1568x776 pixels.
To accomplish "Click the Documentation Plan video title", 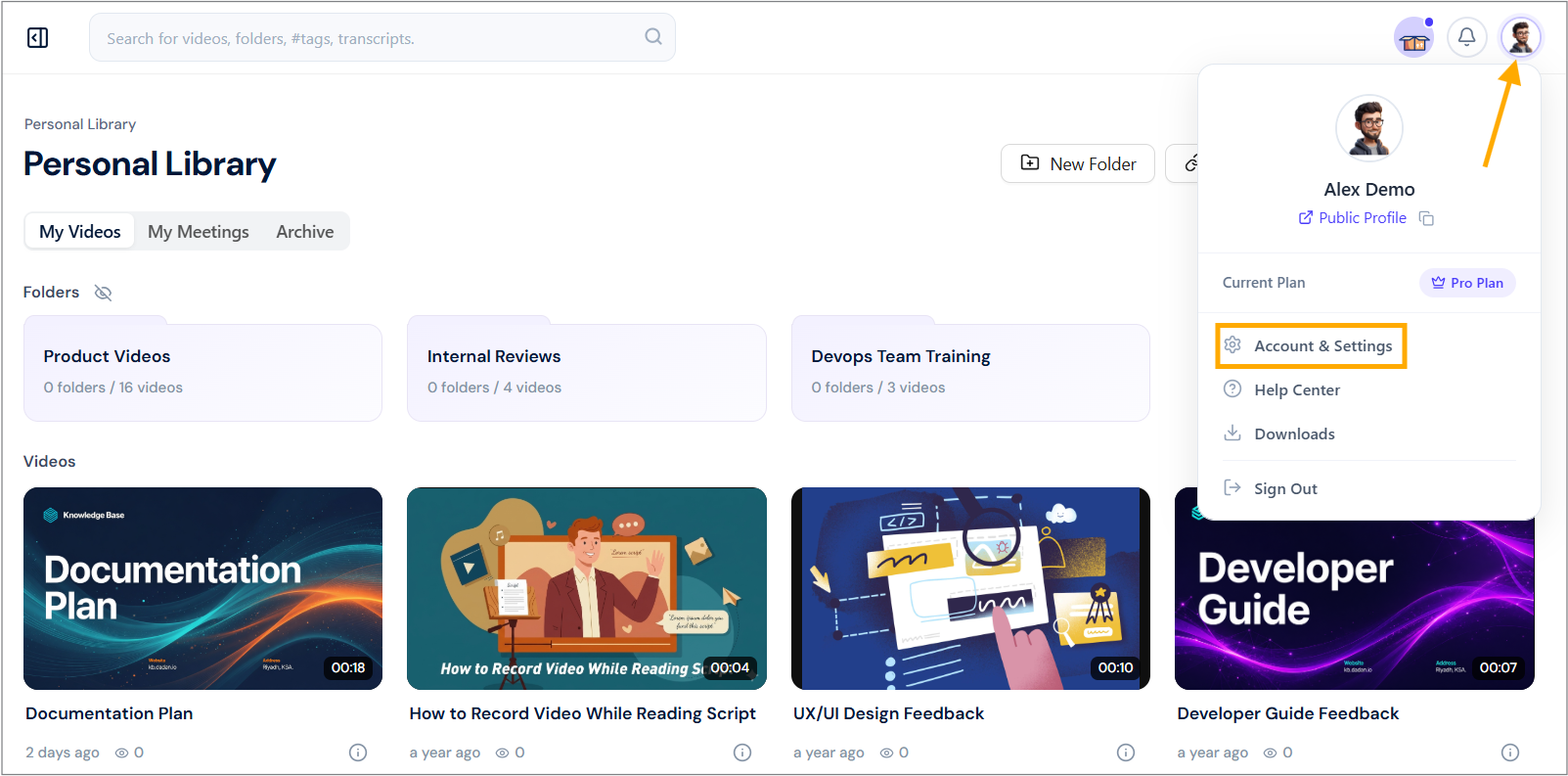I will pos(110,713).
